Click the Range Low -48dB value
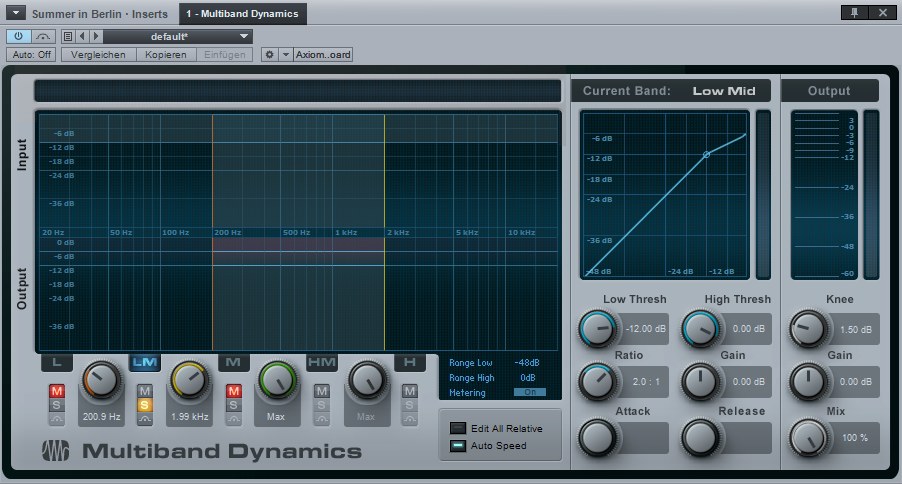 tap(527, 363)
